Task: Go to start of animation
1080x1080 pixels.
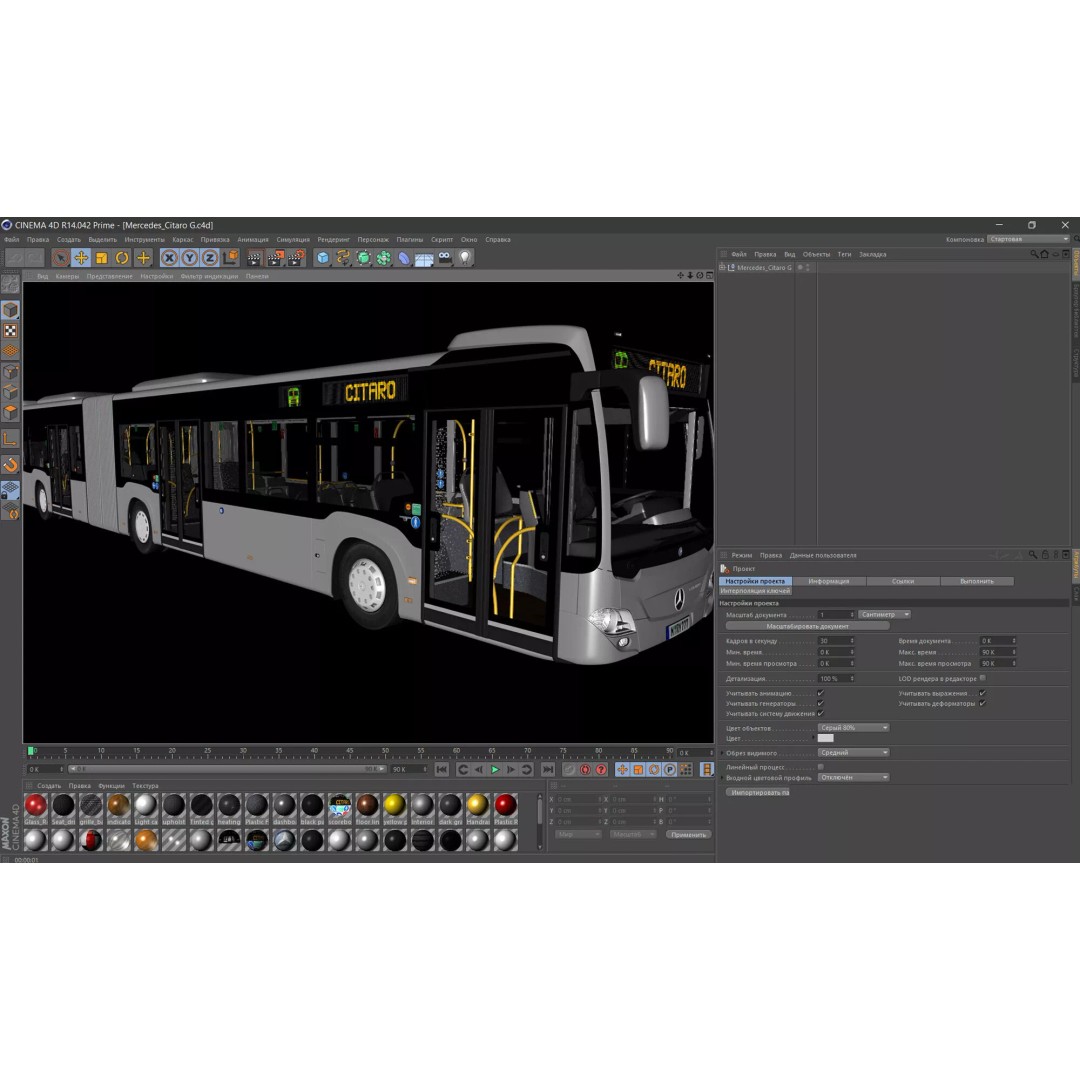Action: coord(442,769)
